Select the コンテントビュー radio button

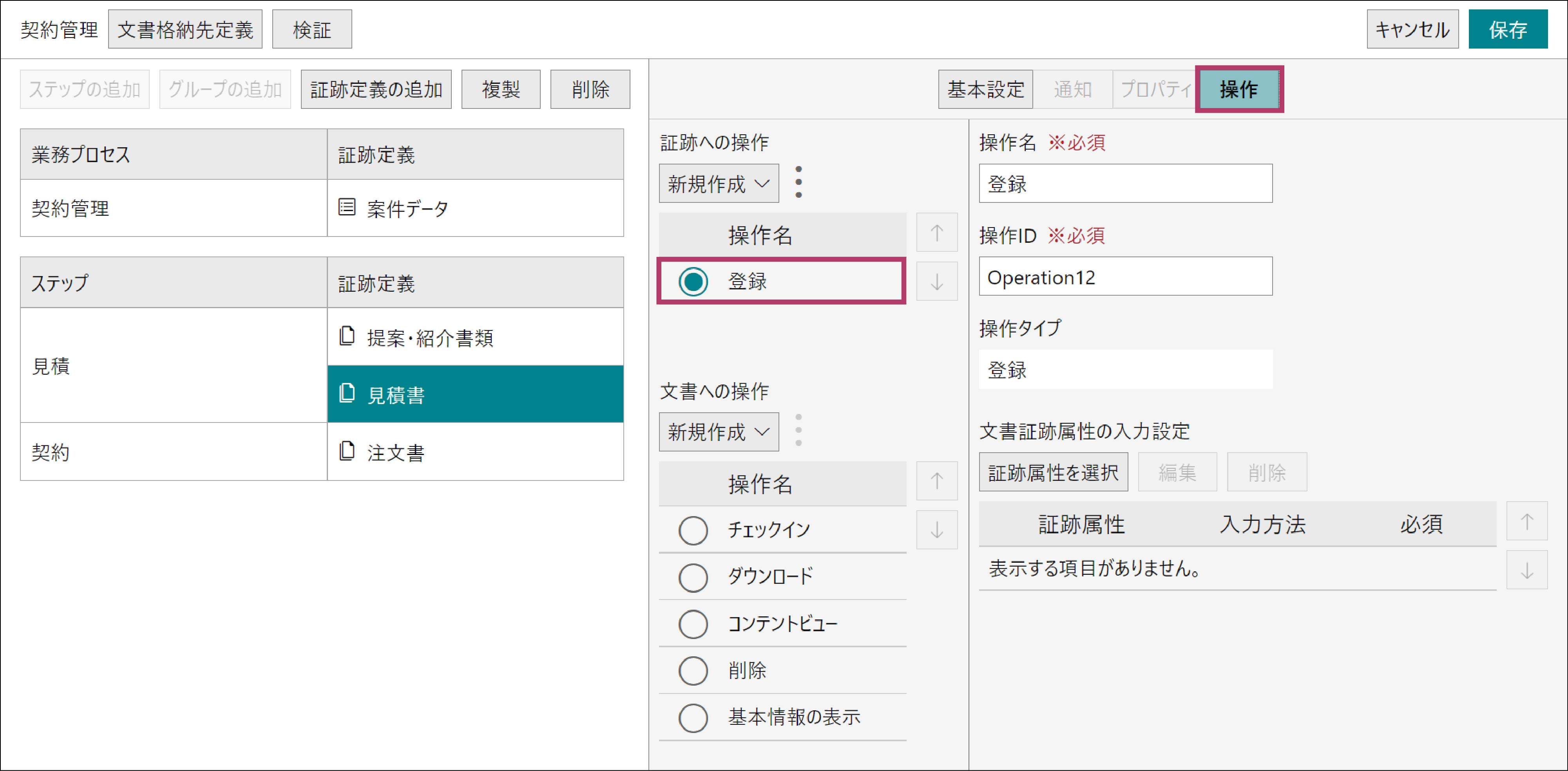(693, 624)
